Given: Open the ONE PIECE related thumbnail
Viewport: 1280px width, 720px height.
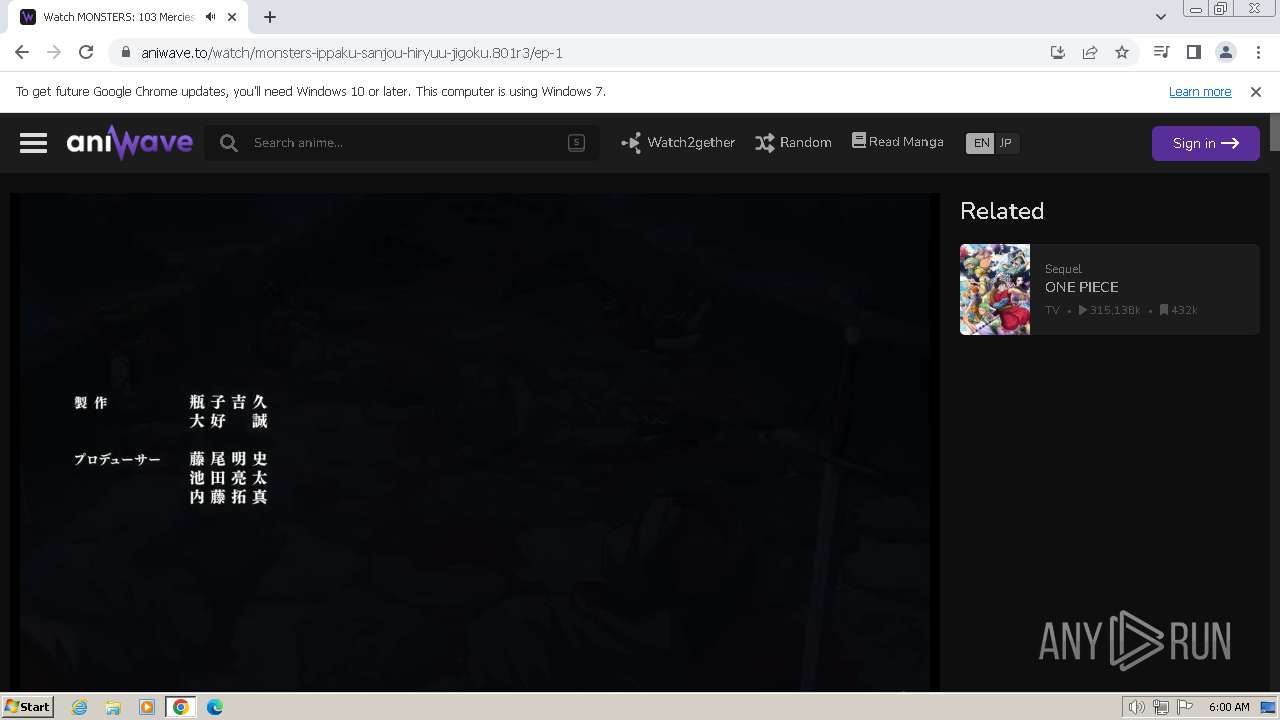Looking at the screenshot, I should click(995, 289).
